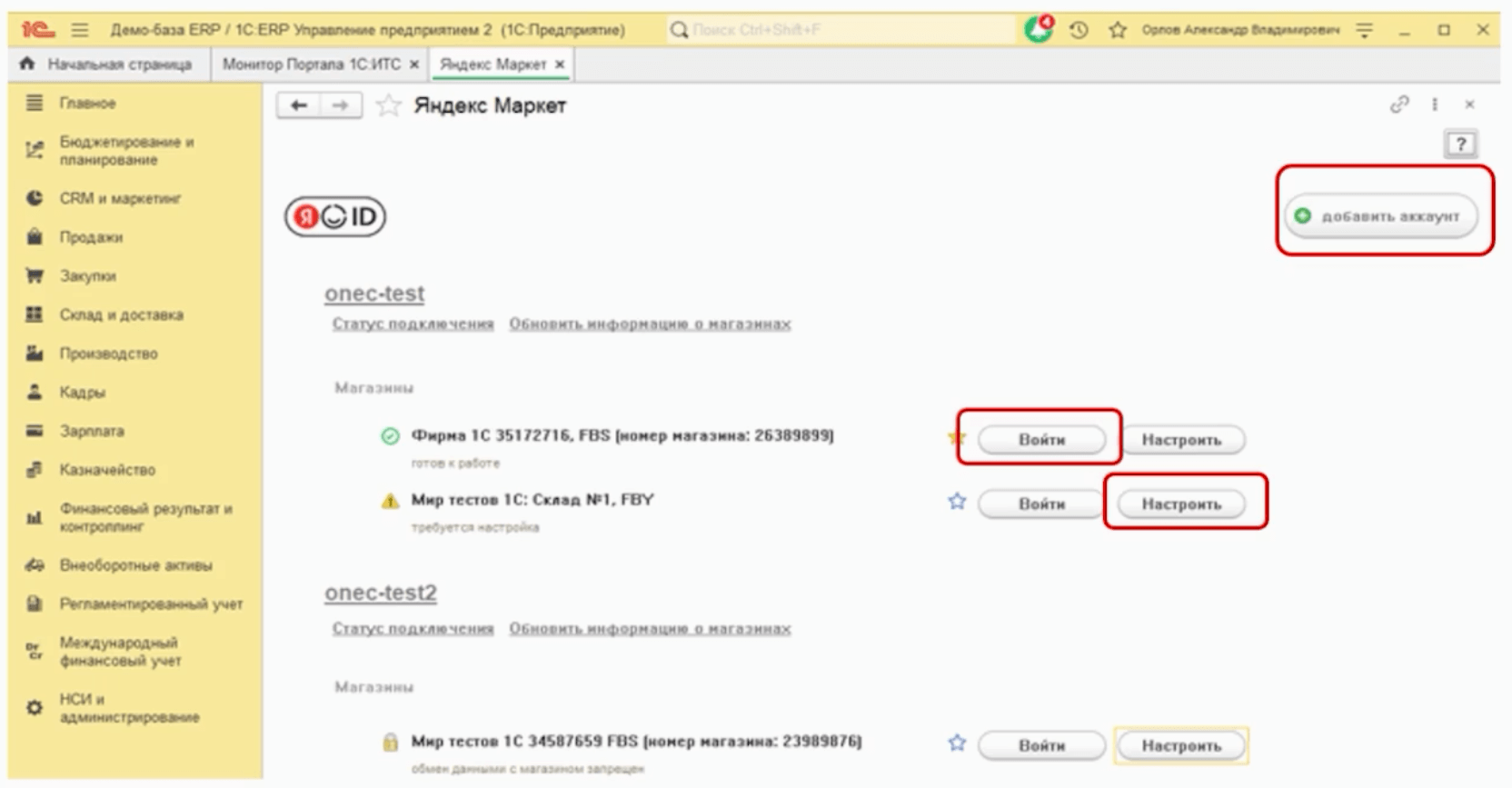Focus the search field Поиск Ctrl+Shift+F
Viewport: 1512px width, 788px height.
[x=841, y=30]
